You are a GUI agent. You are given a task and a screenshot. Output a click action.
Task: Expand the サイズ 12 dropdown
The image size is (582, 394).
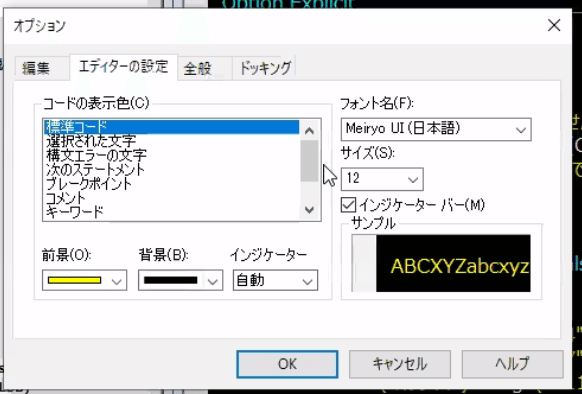[382, 179]
